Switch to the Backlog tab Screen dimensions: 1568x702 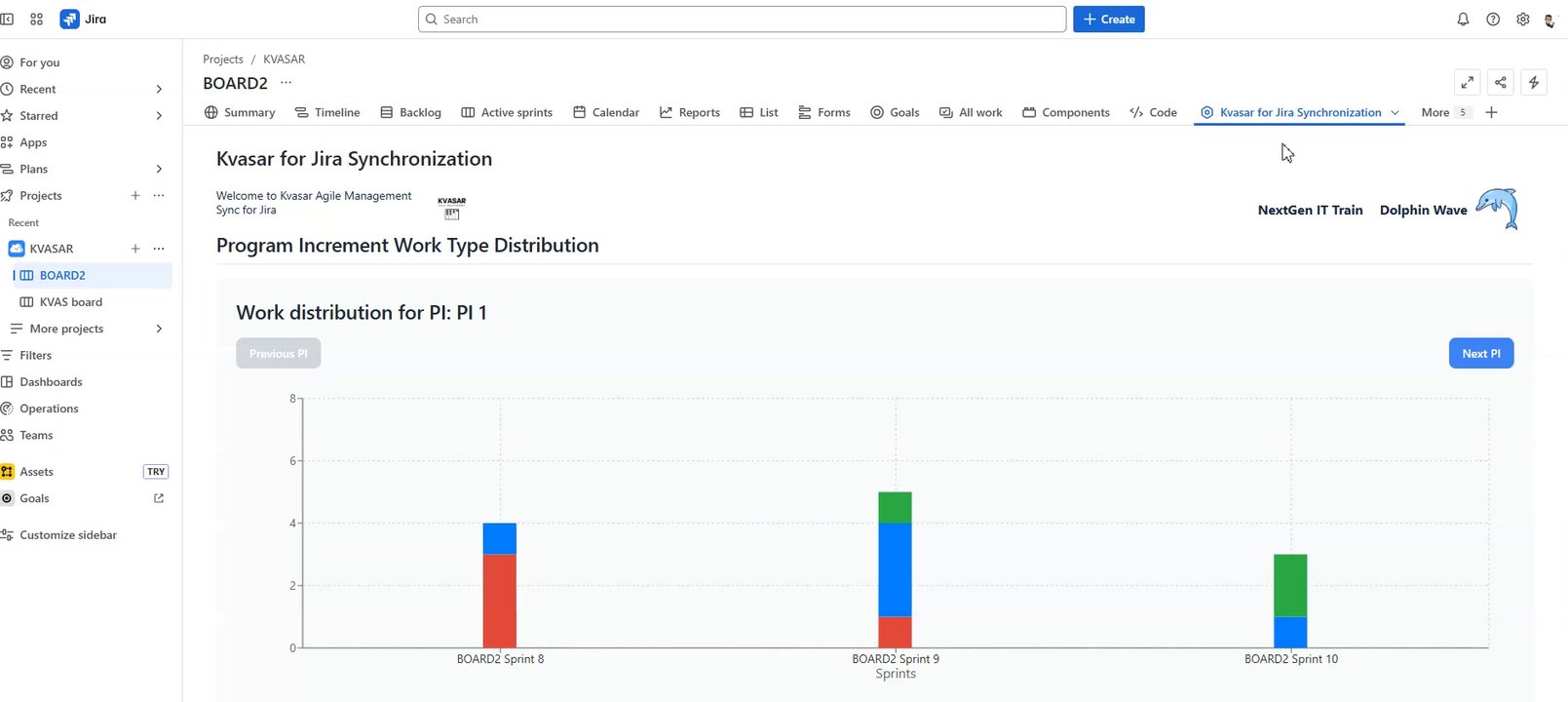(410, 112)
